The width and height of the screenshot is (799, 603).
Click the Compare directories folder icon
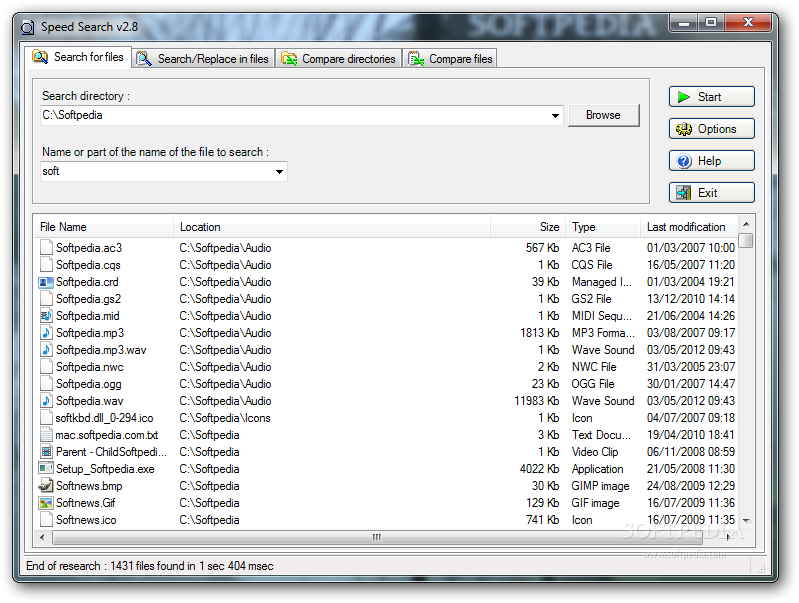(289, 59)
